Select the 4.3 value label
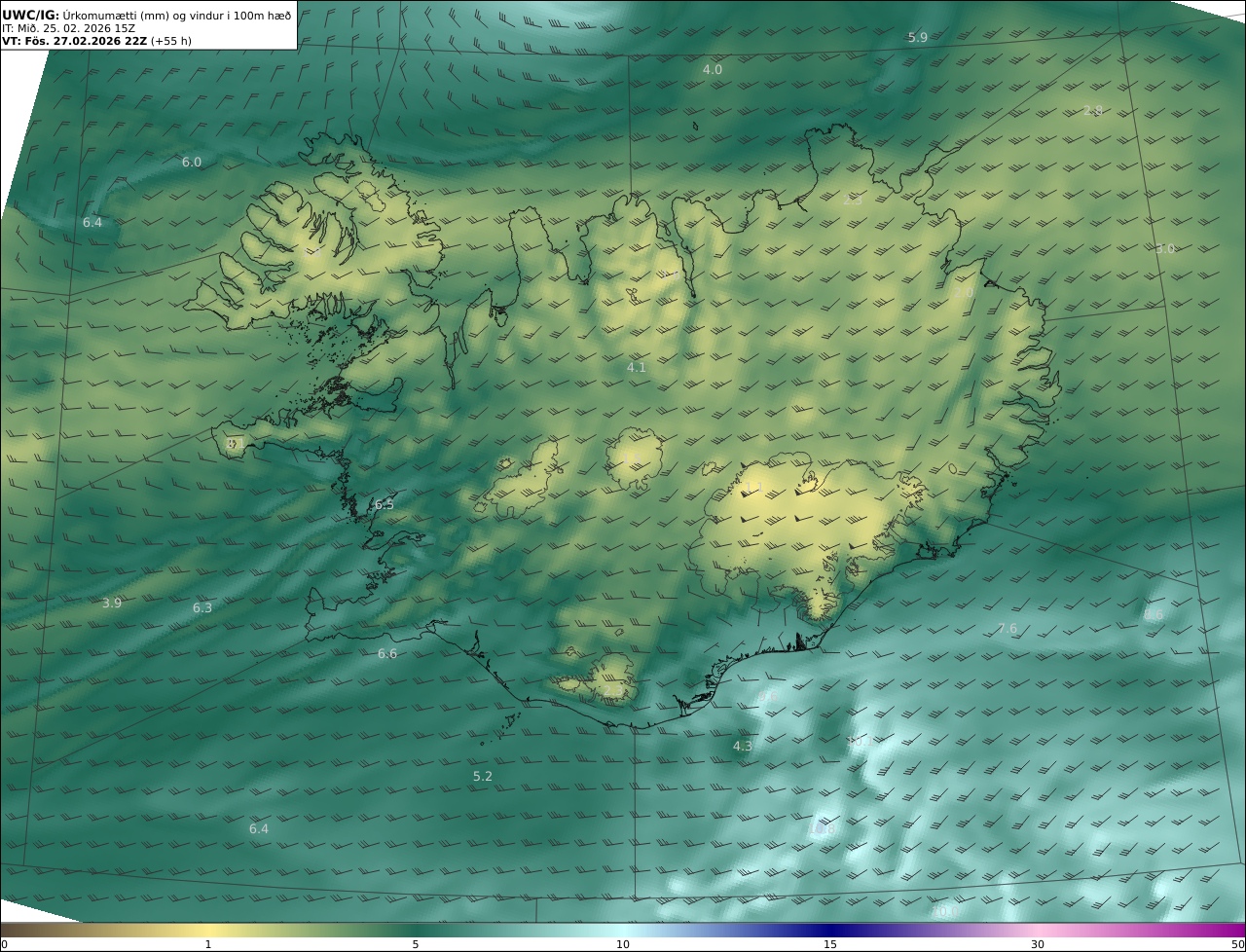The height and width of the screenshot is (952, 1246). tap(743, 747)
